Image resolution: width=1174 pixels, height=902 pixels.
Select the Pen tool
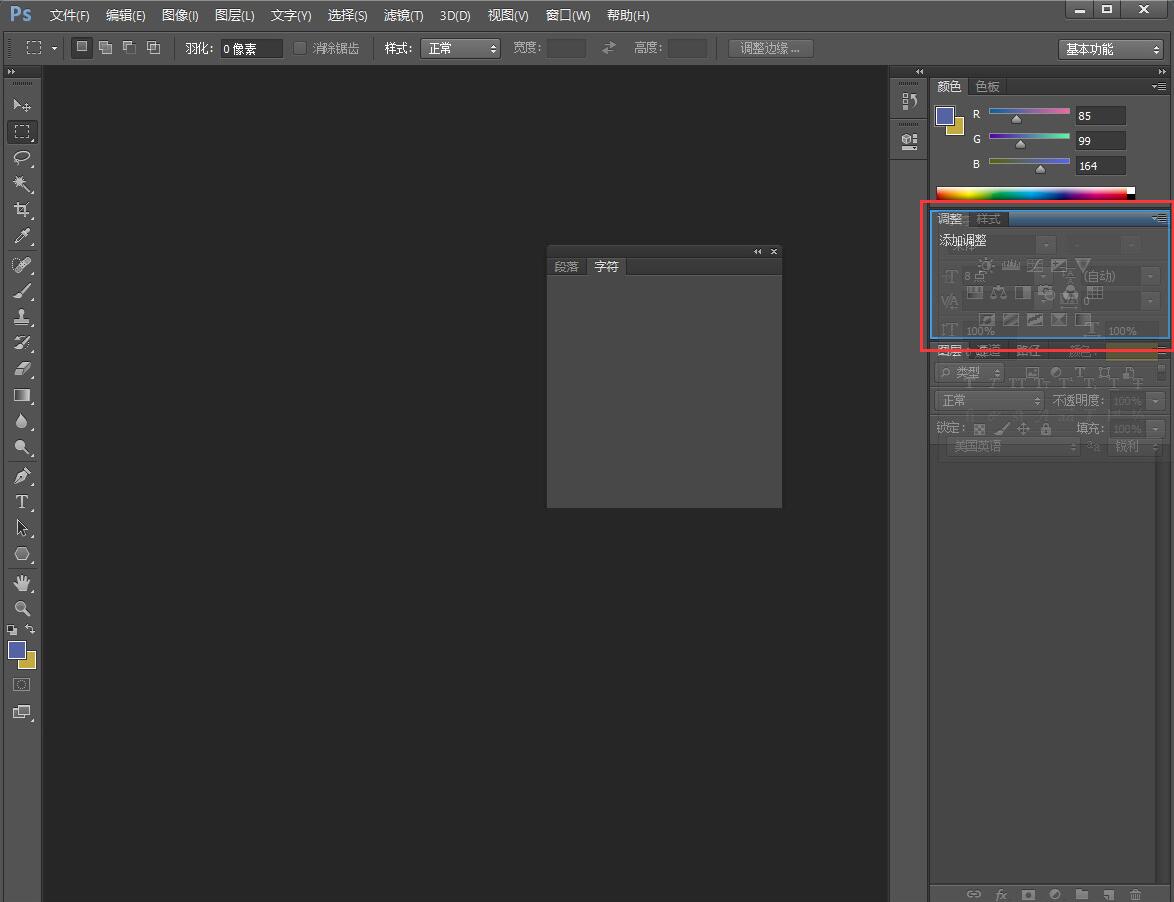click(21, 476)
